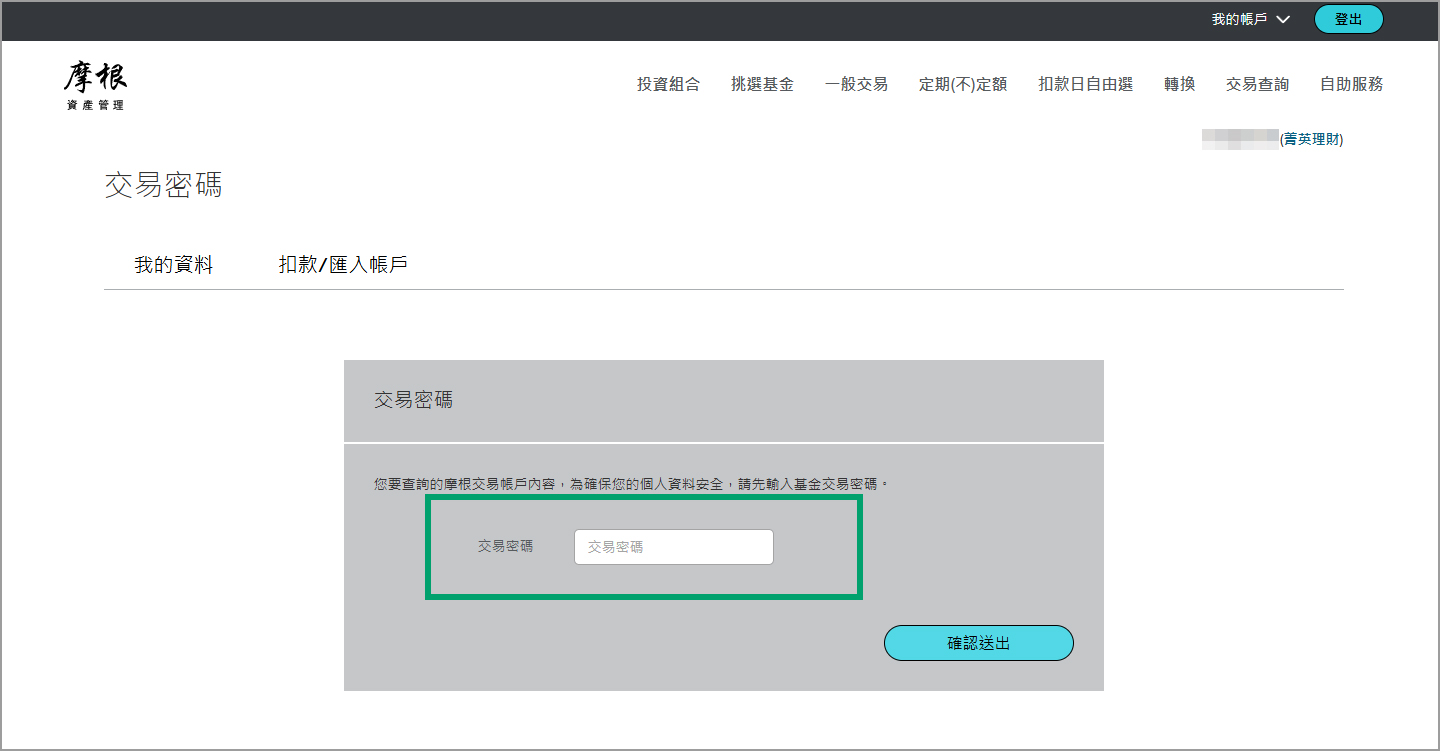Click the 轉換 navigation item
The height and width of the screenshot is (751, 1440).
click(1179, 84)
